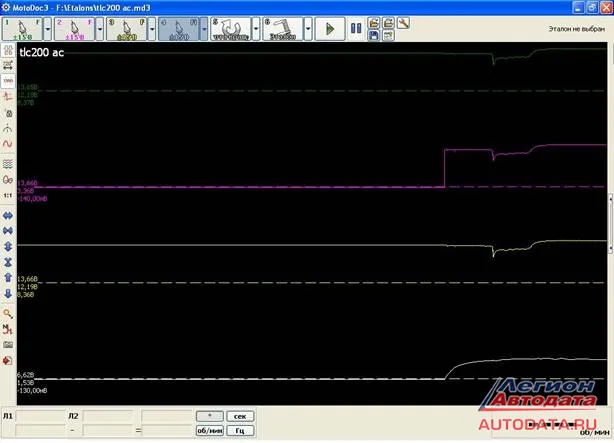Select the об/мин unit button
Viewport: 614px width, 443px height.
(210, 430)
